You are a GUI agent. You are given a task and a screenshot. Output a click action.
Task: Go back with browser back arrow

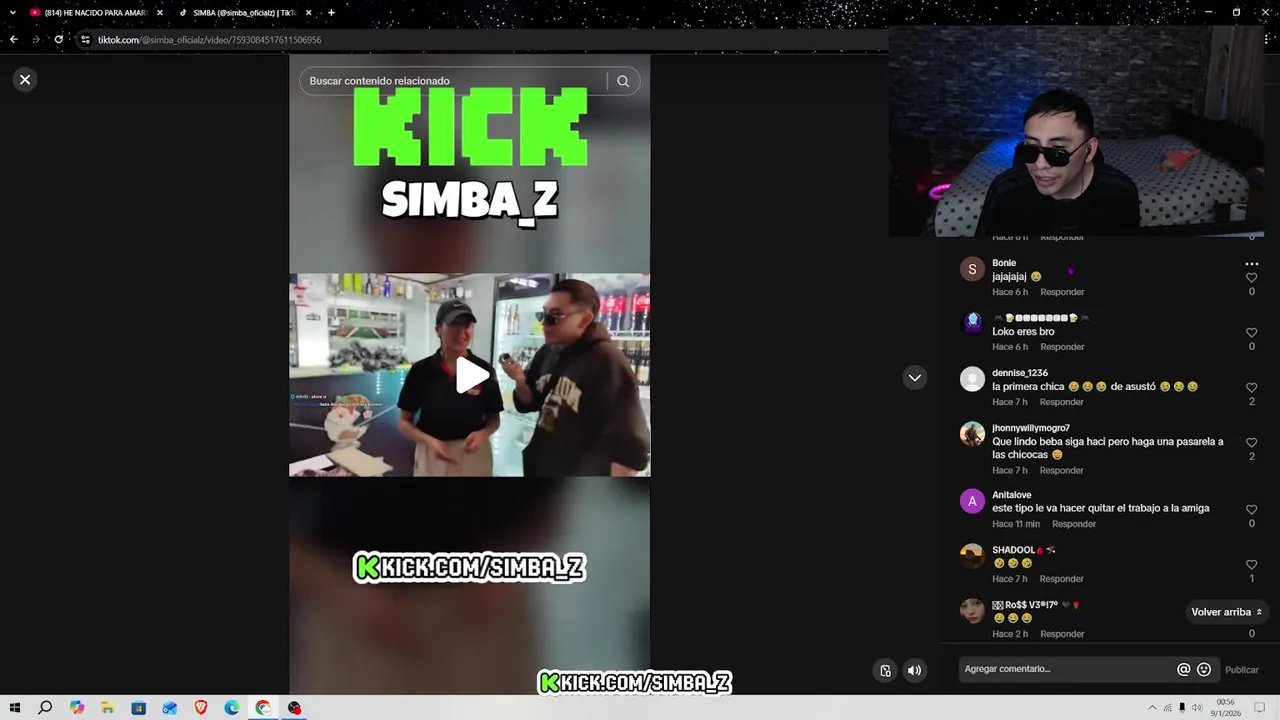click(x=13, y=40)
